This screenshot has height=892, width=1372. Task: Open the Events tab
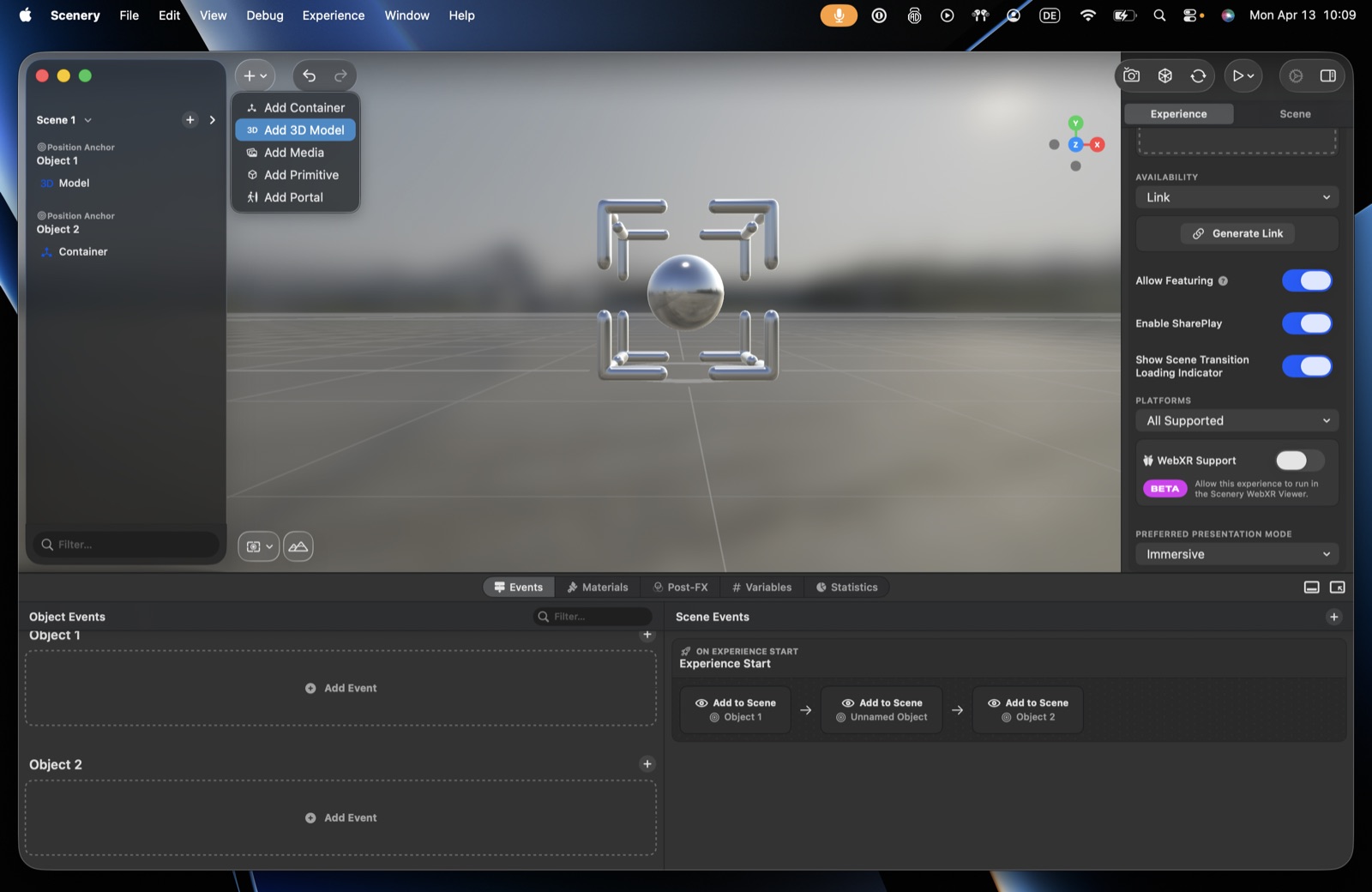click(519, 588)
